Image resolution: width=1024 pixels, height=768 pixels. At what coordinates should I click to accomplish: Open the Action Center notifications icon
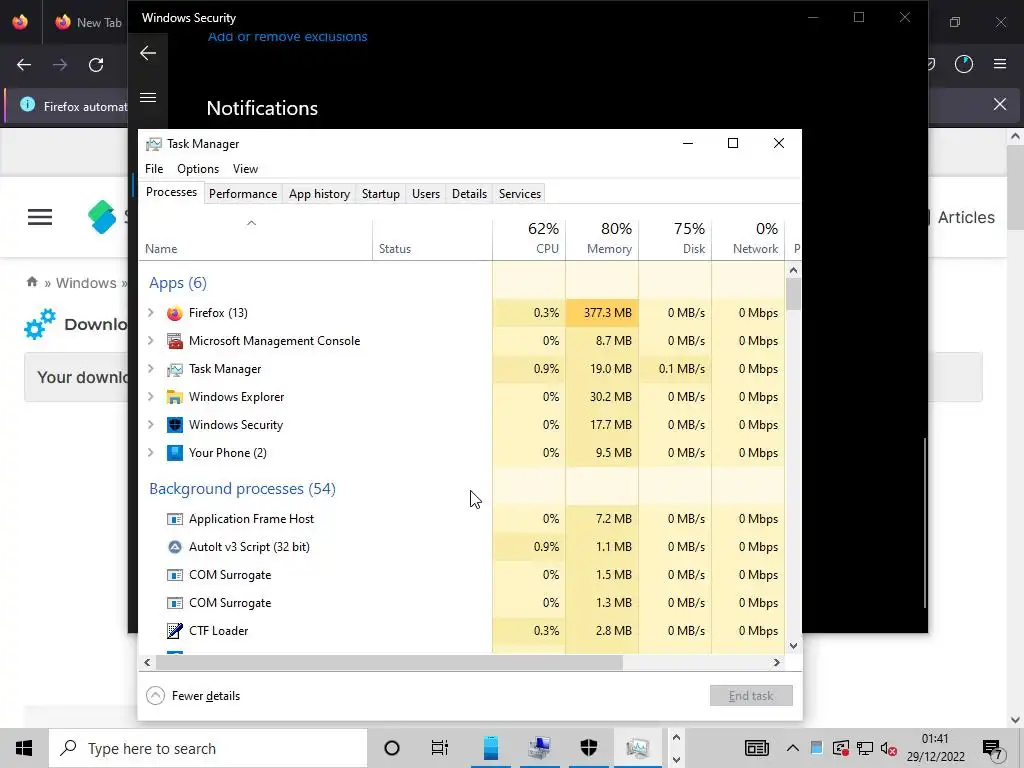[993, 748]
